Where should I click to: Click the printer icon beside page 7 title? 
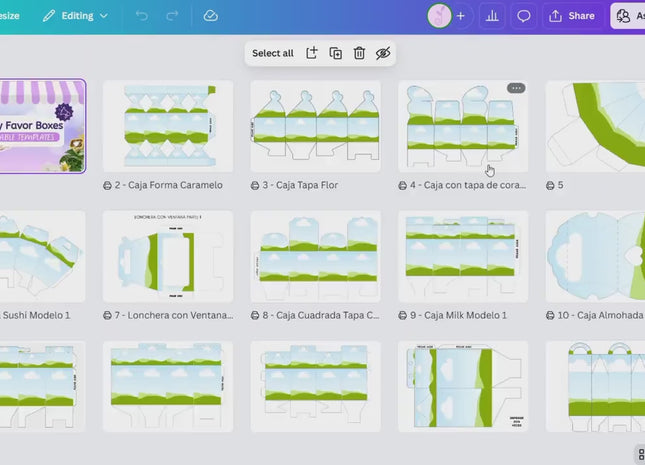pyautogui.click(x=107, y=316)
